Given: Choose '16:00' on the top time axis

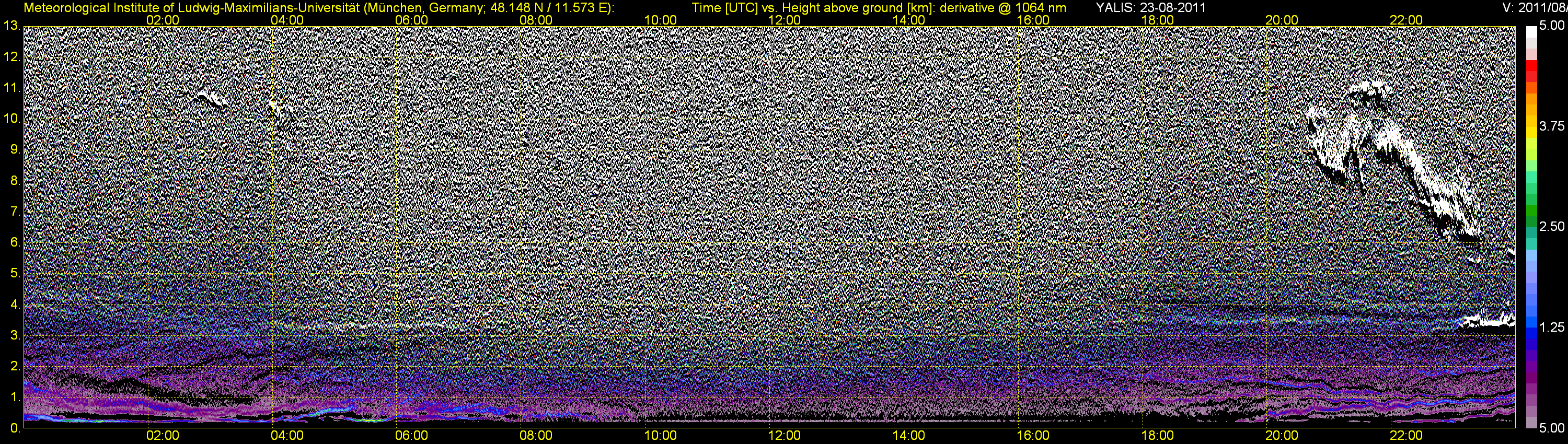Looking at the screenshot, I should pos(1033,20).
